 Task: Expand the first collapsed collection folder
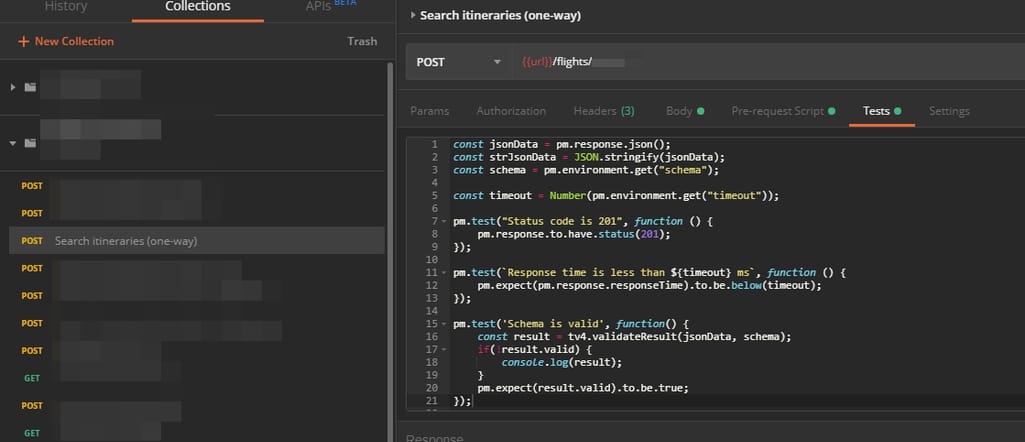(x=13, y=87)
